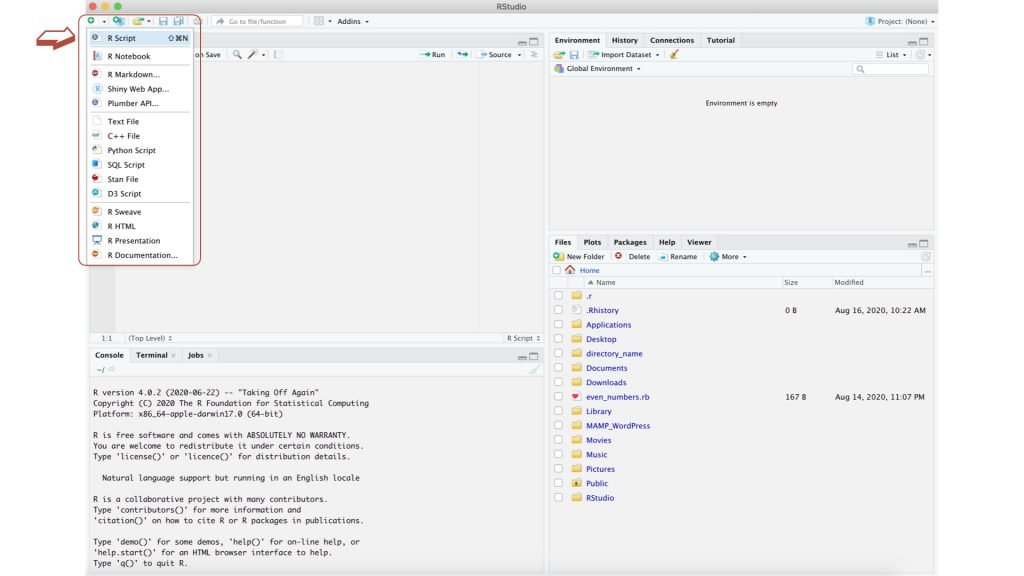Click the New Folder icon in Files pane
Viewport: 1024px width, 576px height.
pos(559,257)
